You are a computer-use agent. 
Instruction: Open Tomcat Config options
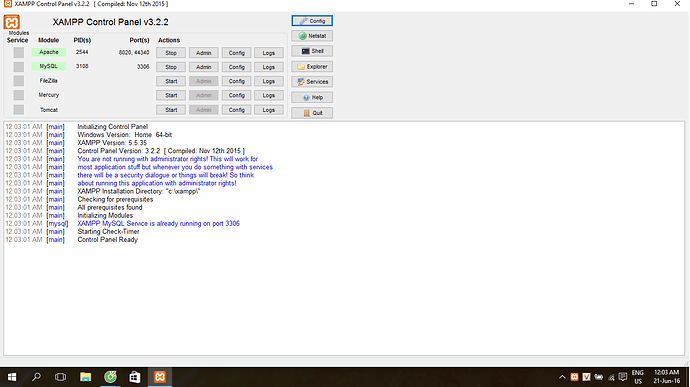pos(236,110)
